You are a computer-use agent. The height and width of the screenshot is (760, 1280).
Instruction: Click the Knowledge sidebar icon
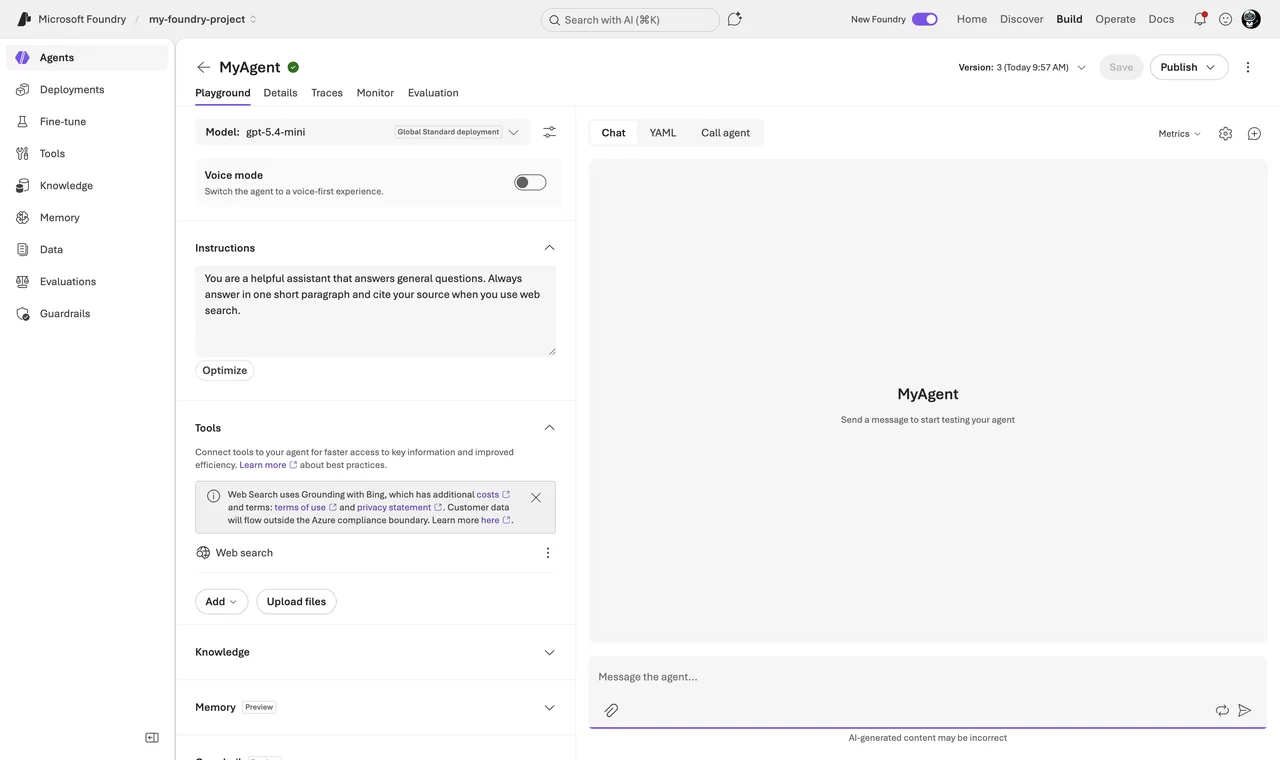coord(22,186)
